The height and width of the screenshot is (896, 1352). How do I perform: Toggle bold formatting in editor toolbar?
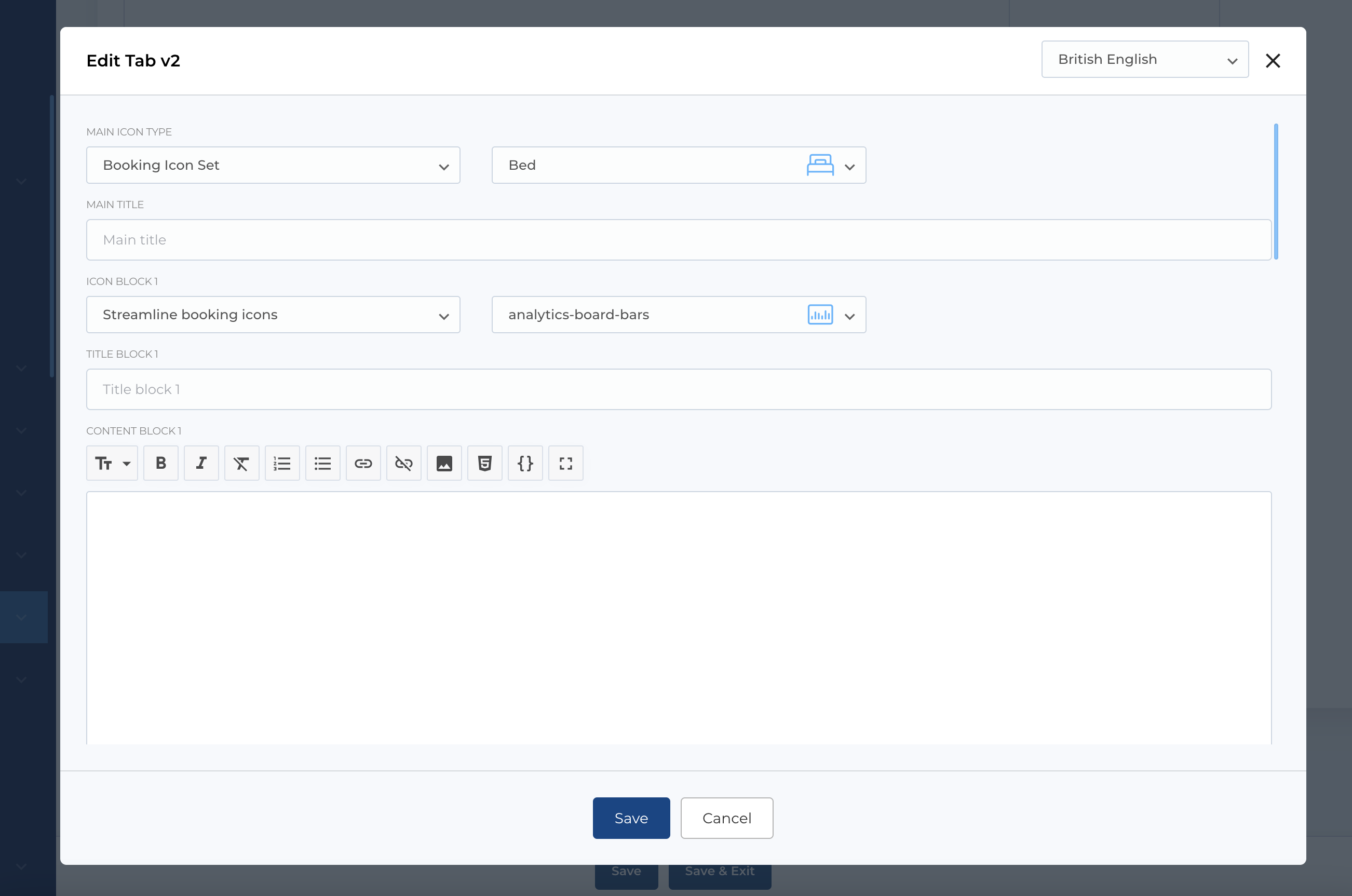(x=160, y=463)
